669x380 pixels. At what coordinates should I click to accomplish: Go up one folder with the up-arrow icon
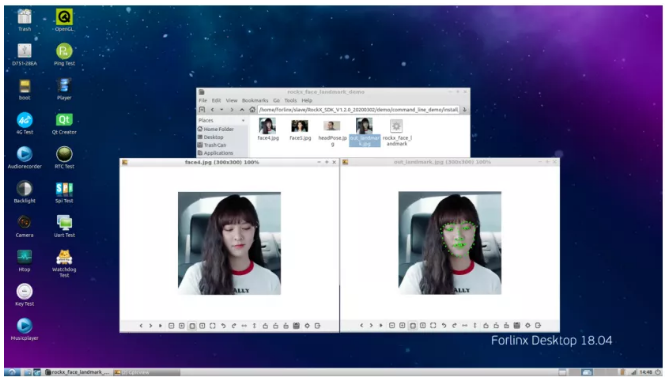(x=242, y=110)
